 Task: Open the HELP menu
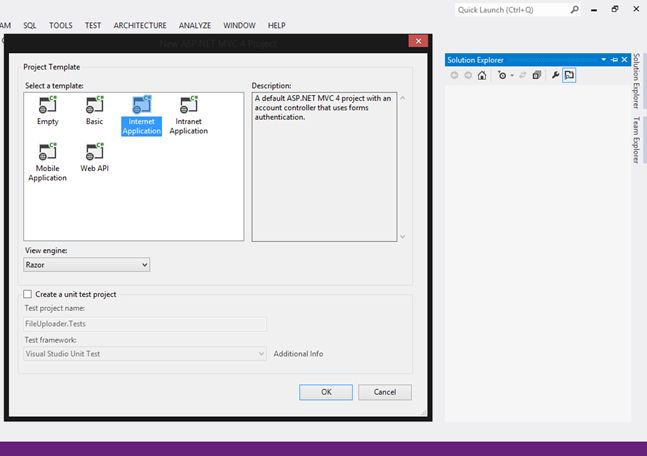(x=276, y=25)
